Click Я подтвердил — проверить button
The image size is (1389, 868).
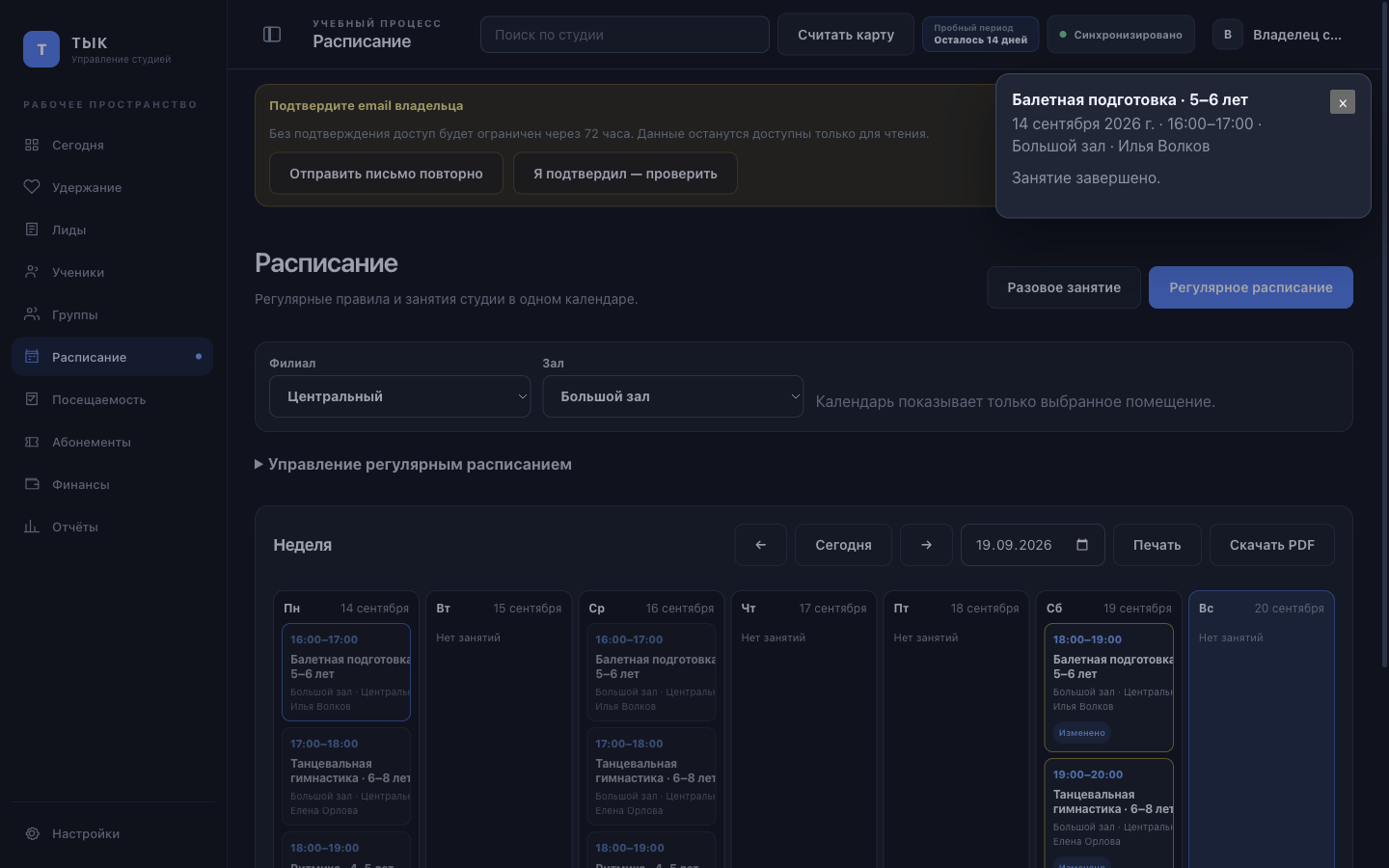(625, 174)
